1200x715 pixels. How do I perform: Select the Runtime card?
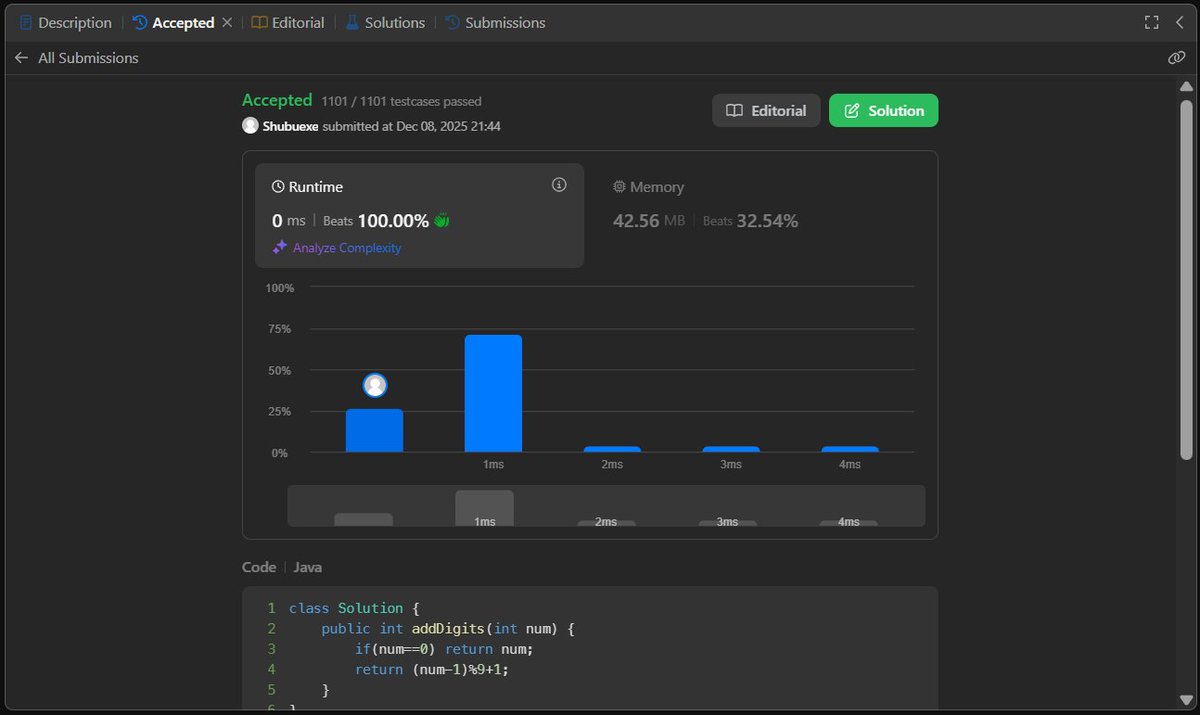pos(419,216)
